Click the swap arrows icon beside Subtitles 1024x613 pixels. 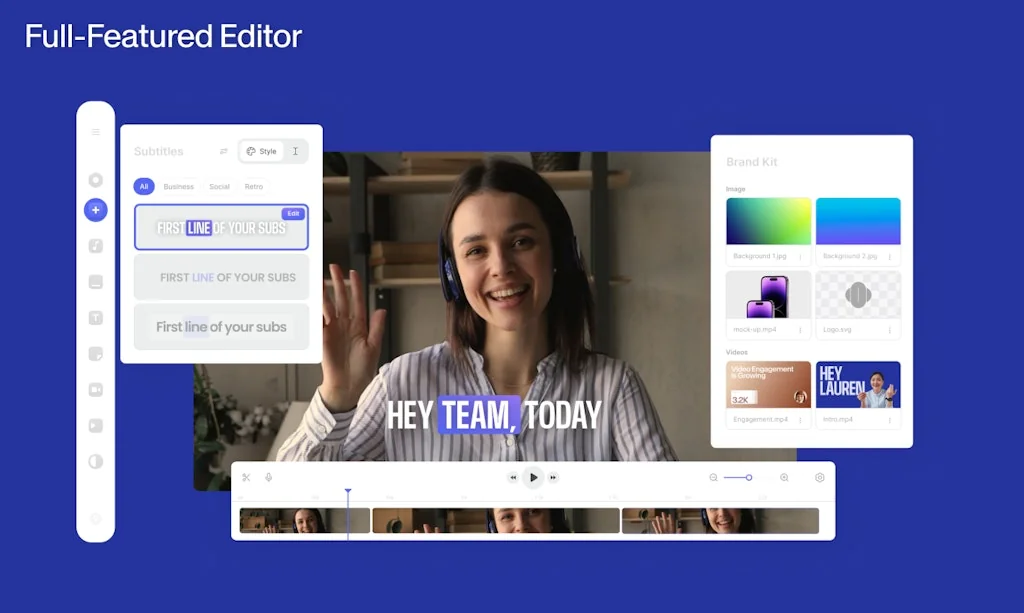click(x=223, y=152)
